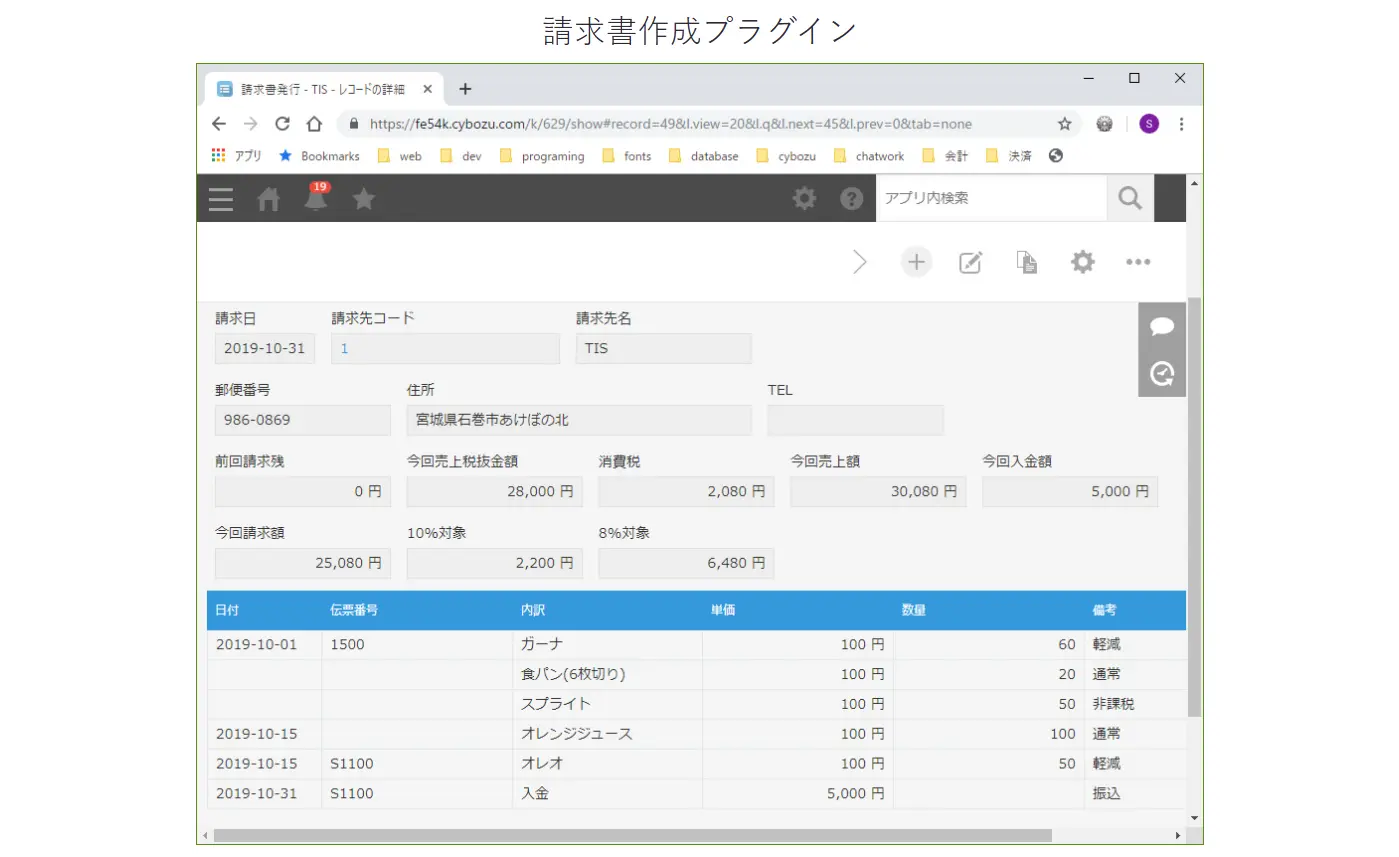Open a new browser tab

pos(465,89)
